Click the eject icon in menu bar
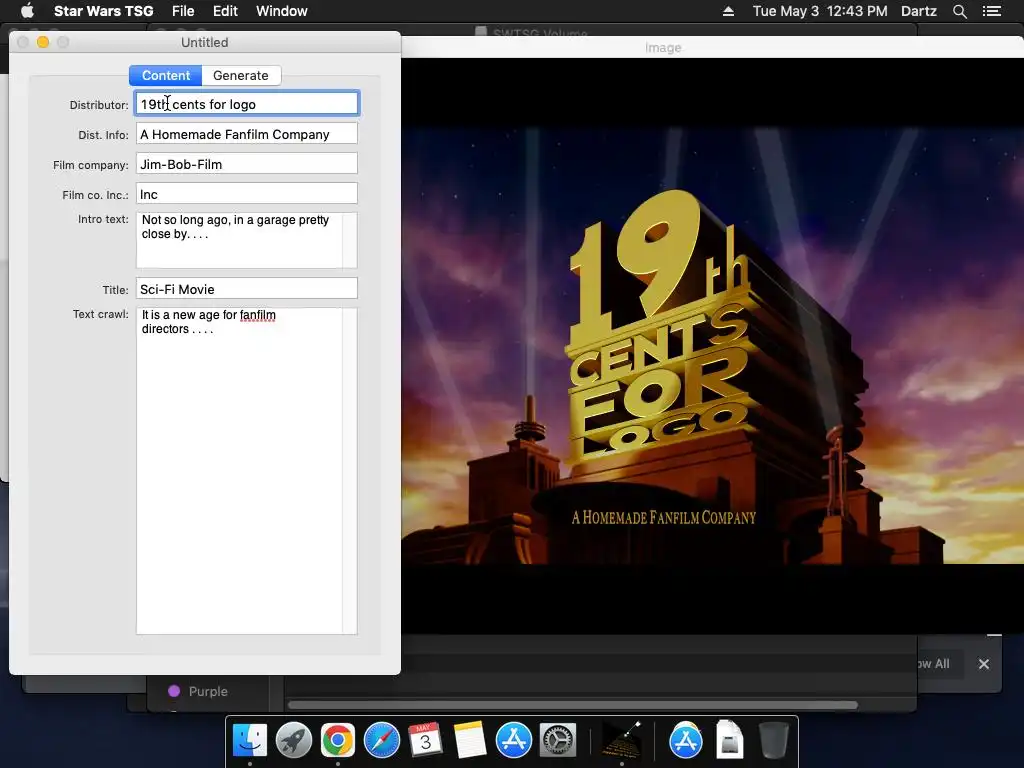This screenshot has width=1024, height=768. point(728,11)
